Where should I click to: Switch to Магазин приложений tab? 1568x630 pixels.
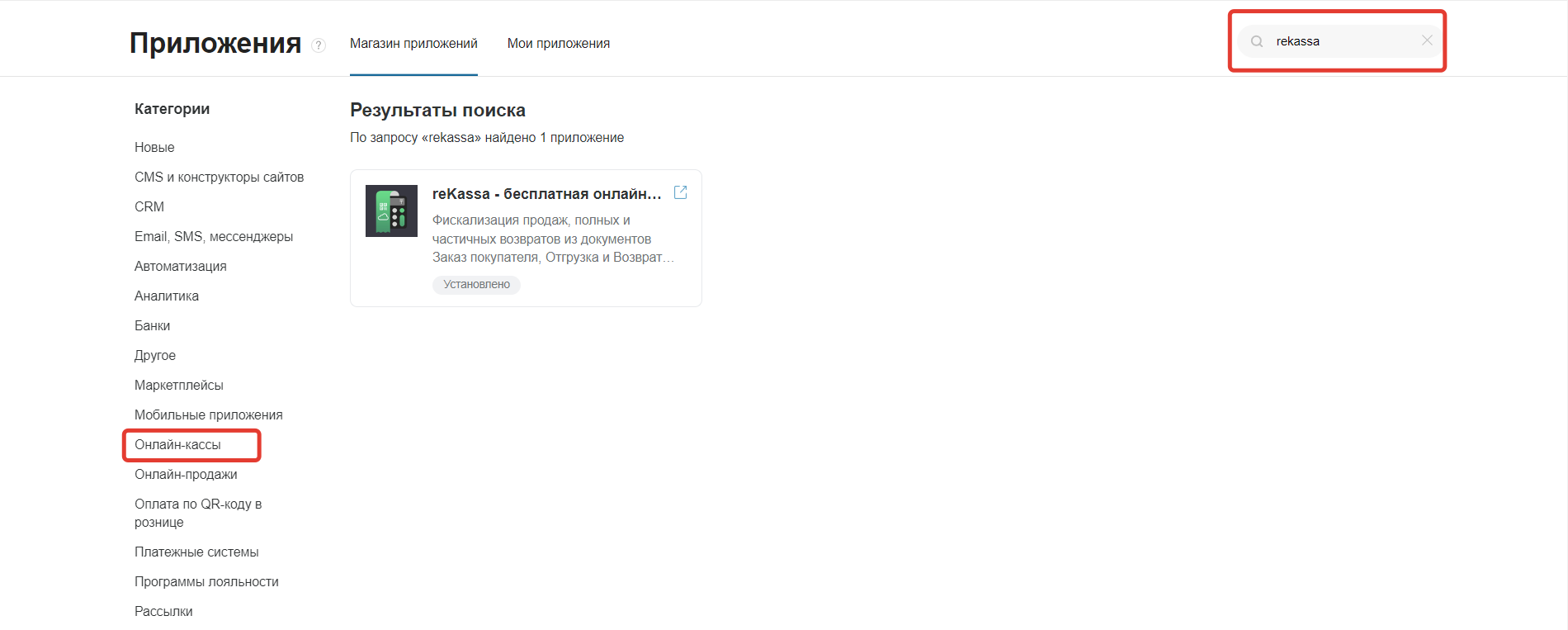pos(413,43)
